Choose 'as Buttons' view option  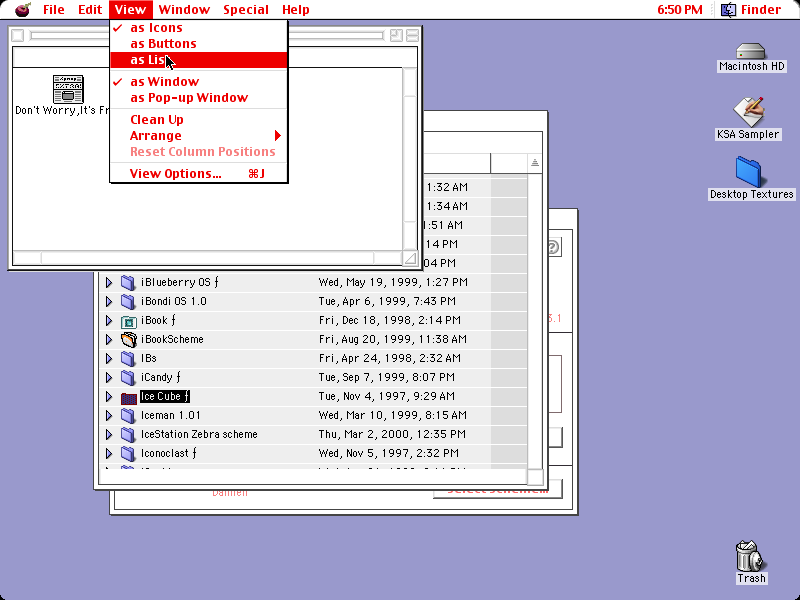199,44
